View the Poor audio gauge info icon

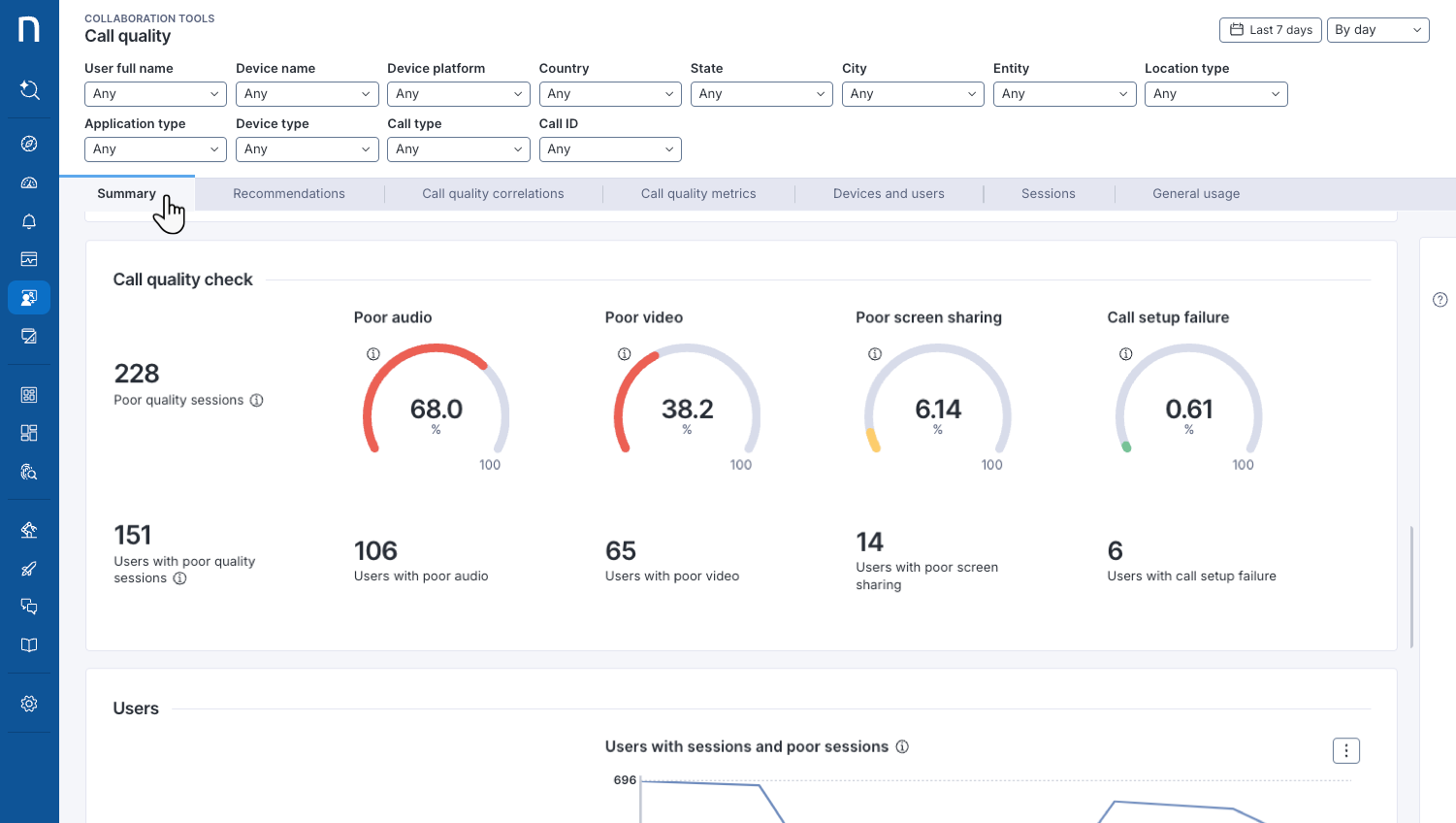(x=373, y=353)
